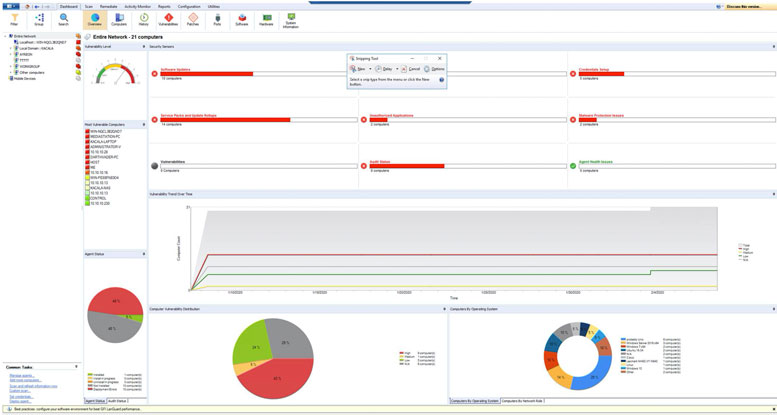
Task: Click the Search magnifier icon
Action: [63, 19]
